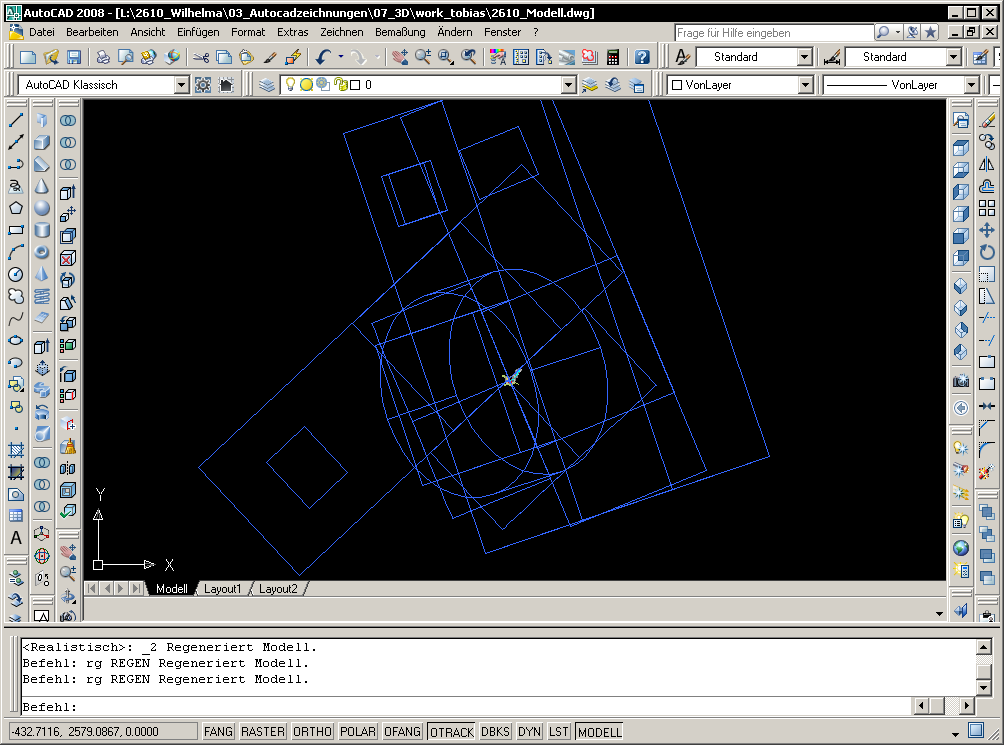Click the MODELL space button
This screenshot has width=1004, height=745.
(599, 732)
